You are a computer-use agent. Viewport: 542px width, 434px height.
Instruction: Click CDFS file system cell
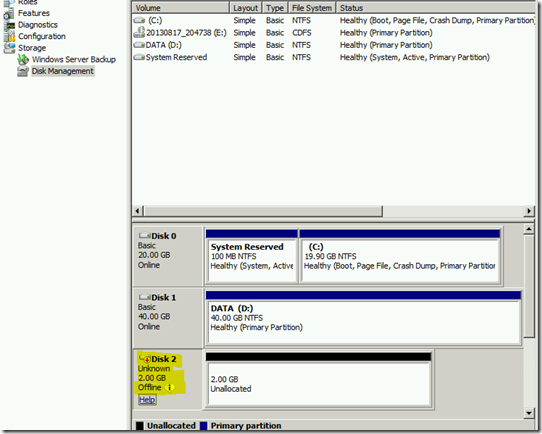[301, 33]
